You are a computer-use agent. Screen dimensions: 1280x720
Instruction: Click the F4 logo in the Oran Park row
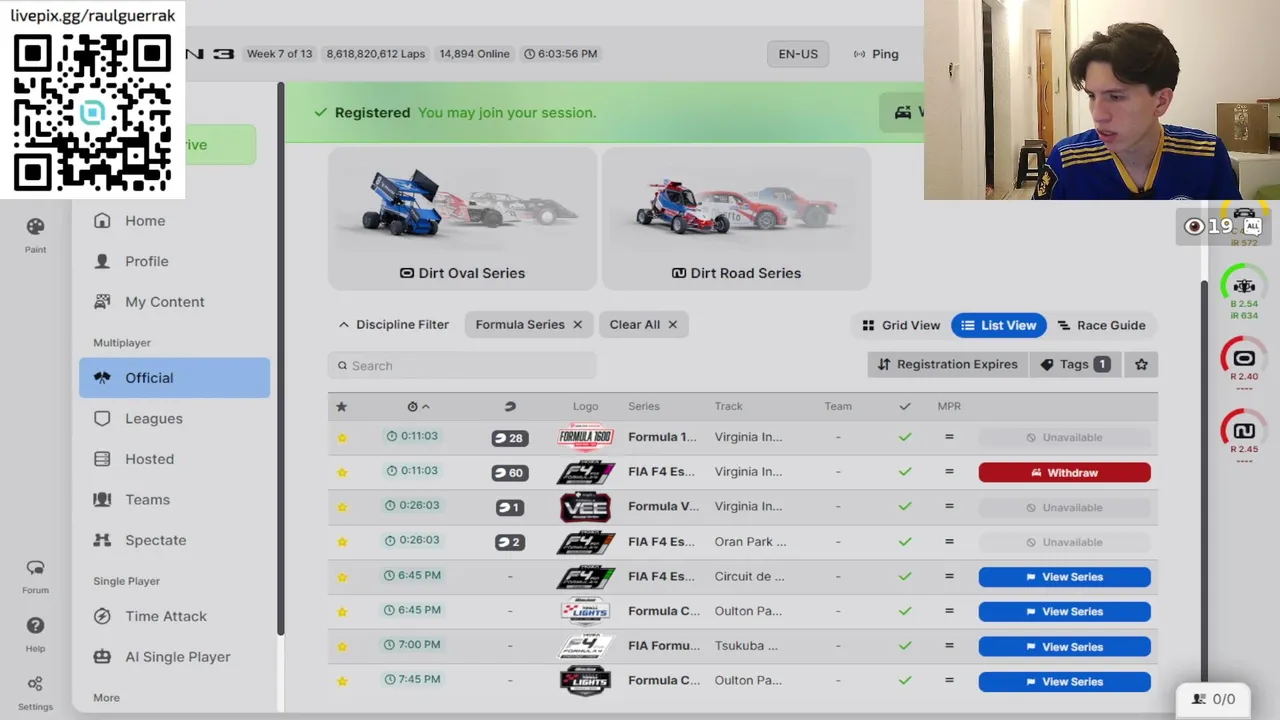tap(585, 542)
